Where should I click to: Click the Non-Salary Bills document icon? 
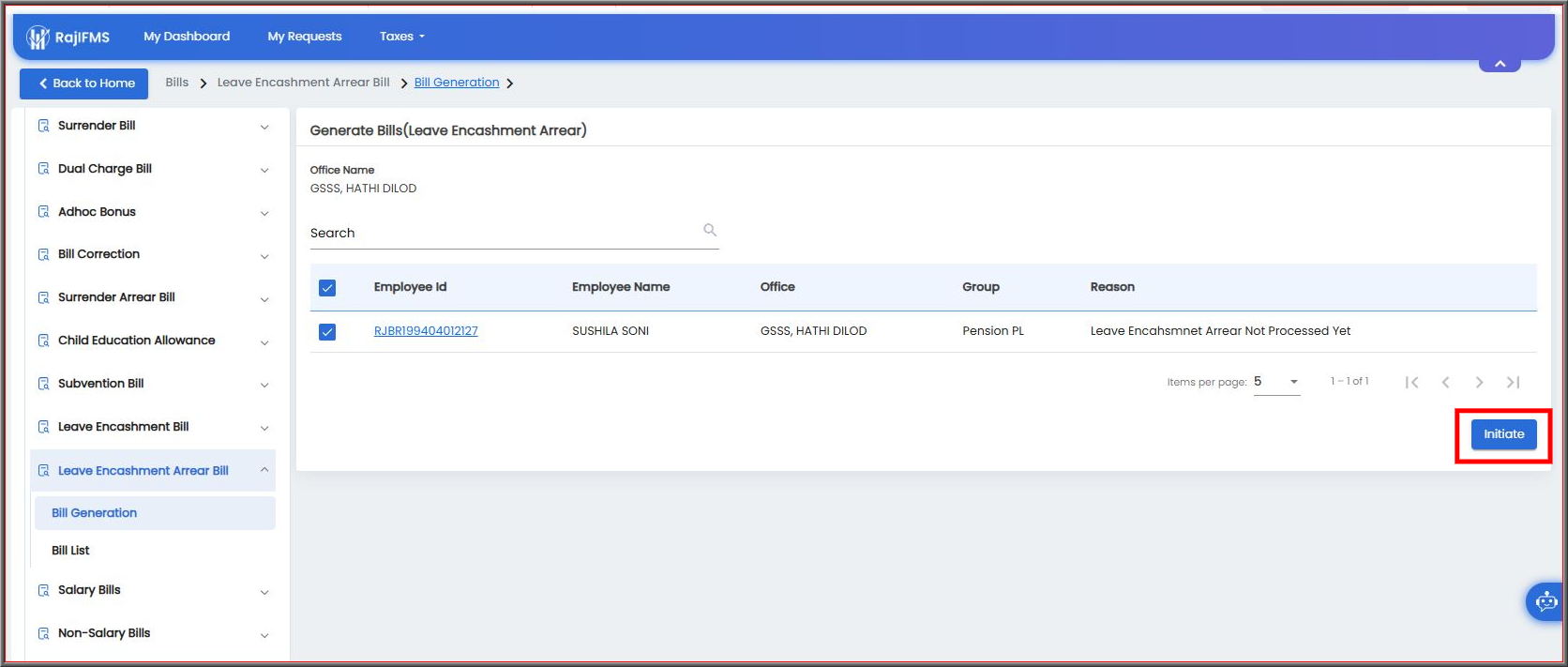click(x=43, y=633)
